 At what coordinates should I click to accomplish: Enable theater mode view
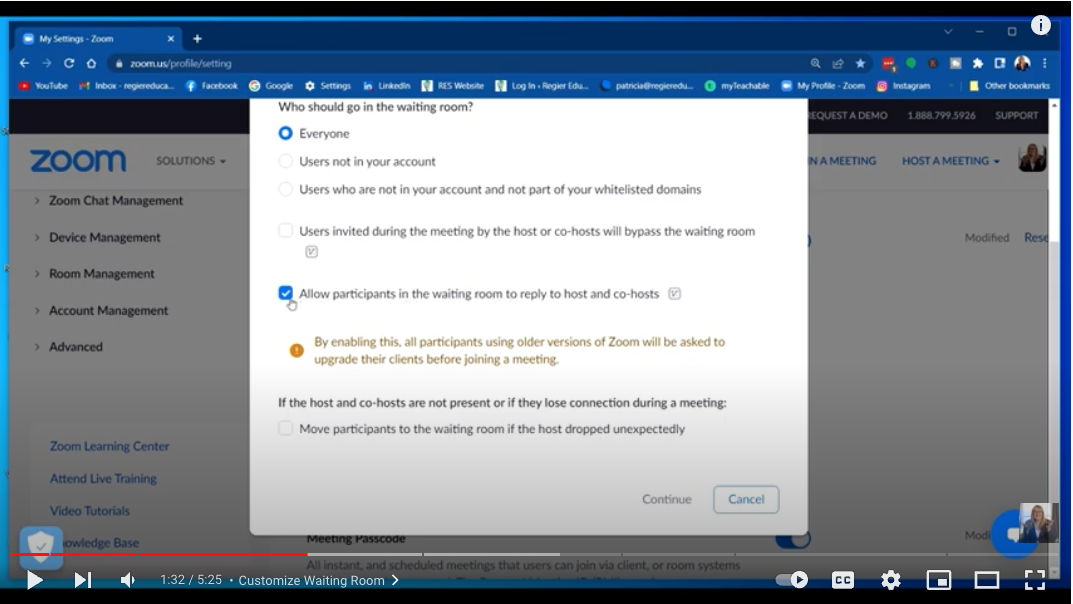tap(987, 580)
